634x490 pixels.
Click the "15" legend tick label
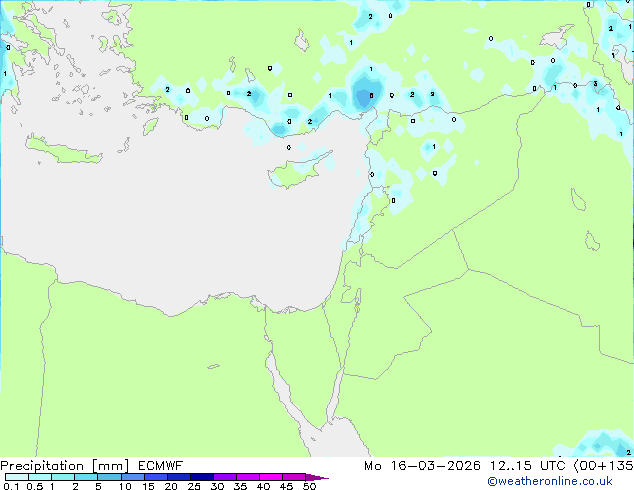pyautogui.click(x=148, y=486)
